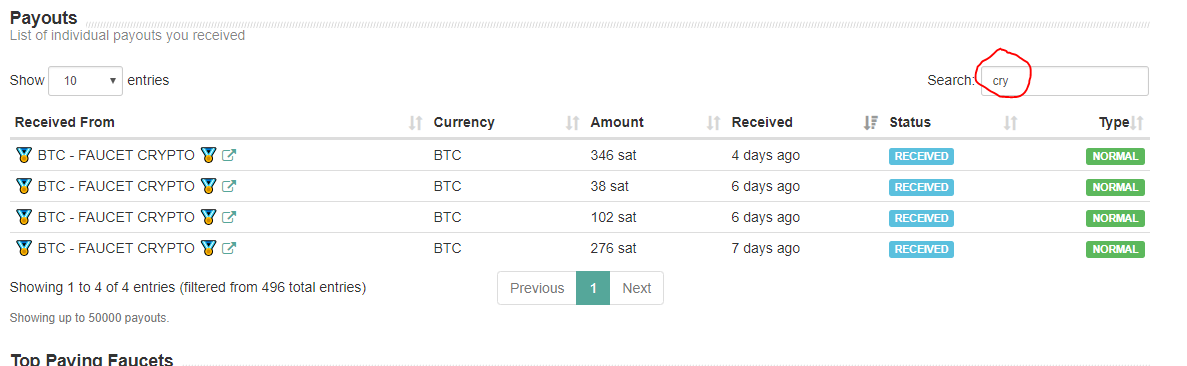Click the Search input field
The image size is (1187, 366).
pyautogui.click(x=1064, y=81)
